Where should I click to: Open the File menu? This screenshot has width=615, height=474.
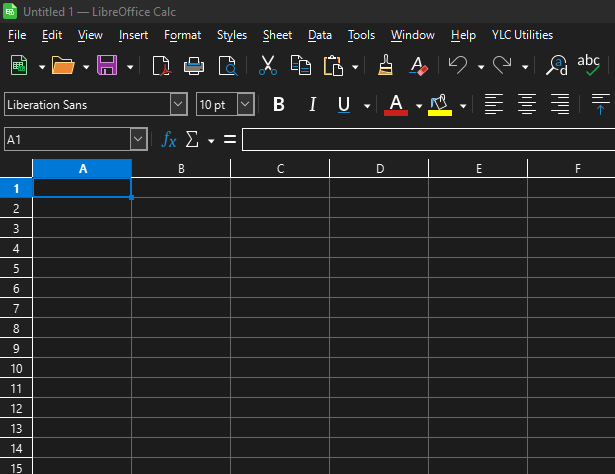17,35
